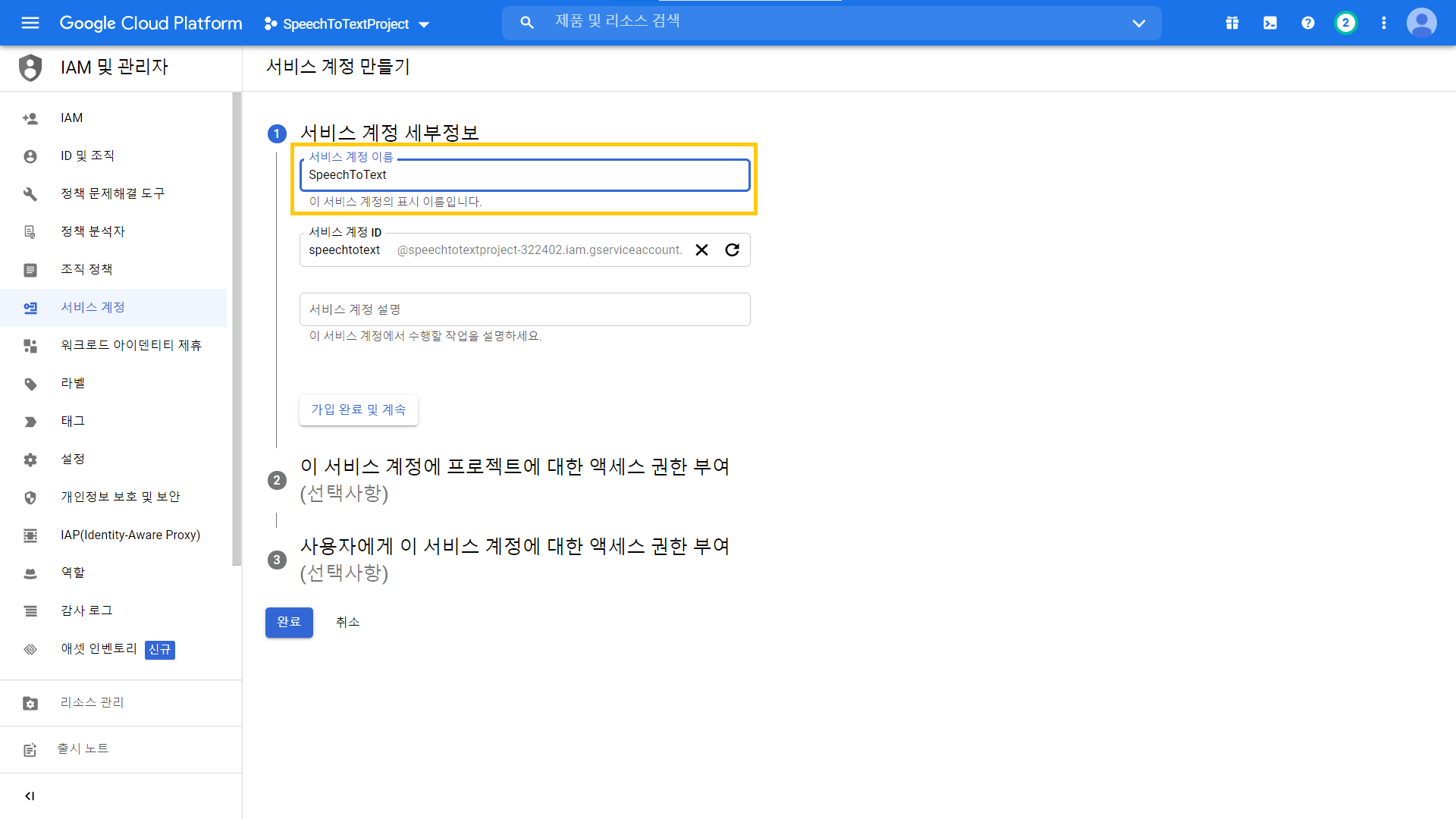Click the blue 완료 button

coord(289,622)
